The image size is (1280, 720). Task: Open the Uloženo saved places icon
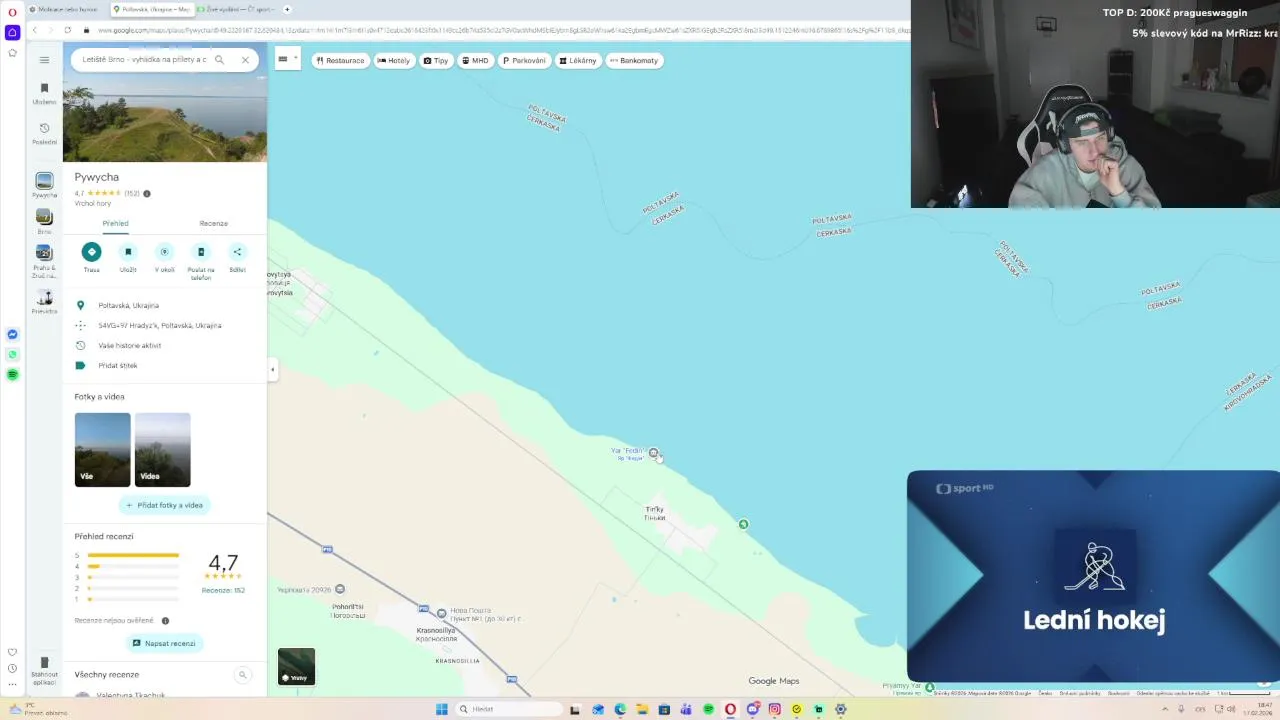tap(44, 93)
